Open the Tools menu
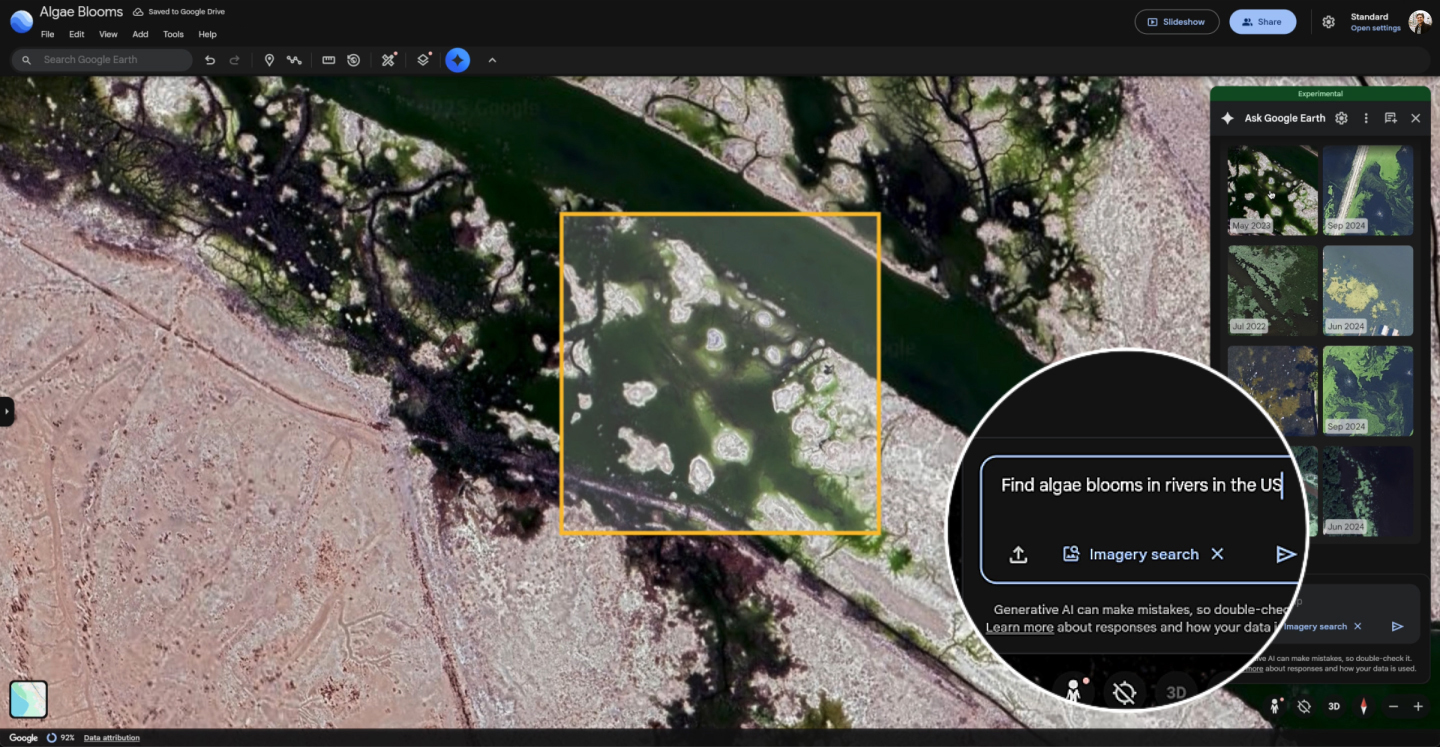 [x=172, y=34]
